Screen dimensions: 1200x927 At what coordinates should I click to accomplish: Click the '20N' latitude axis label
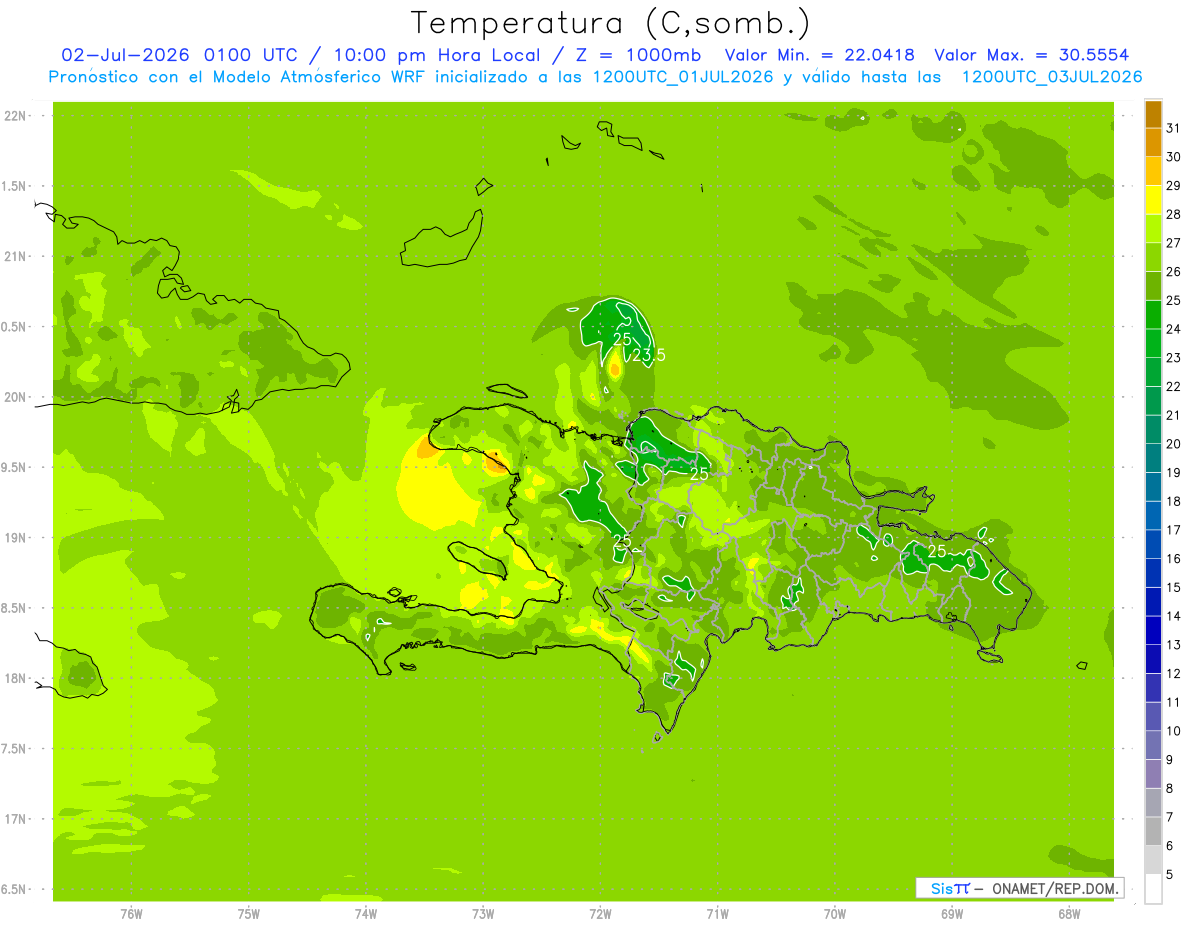click(x=15, y=397)
